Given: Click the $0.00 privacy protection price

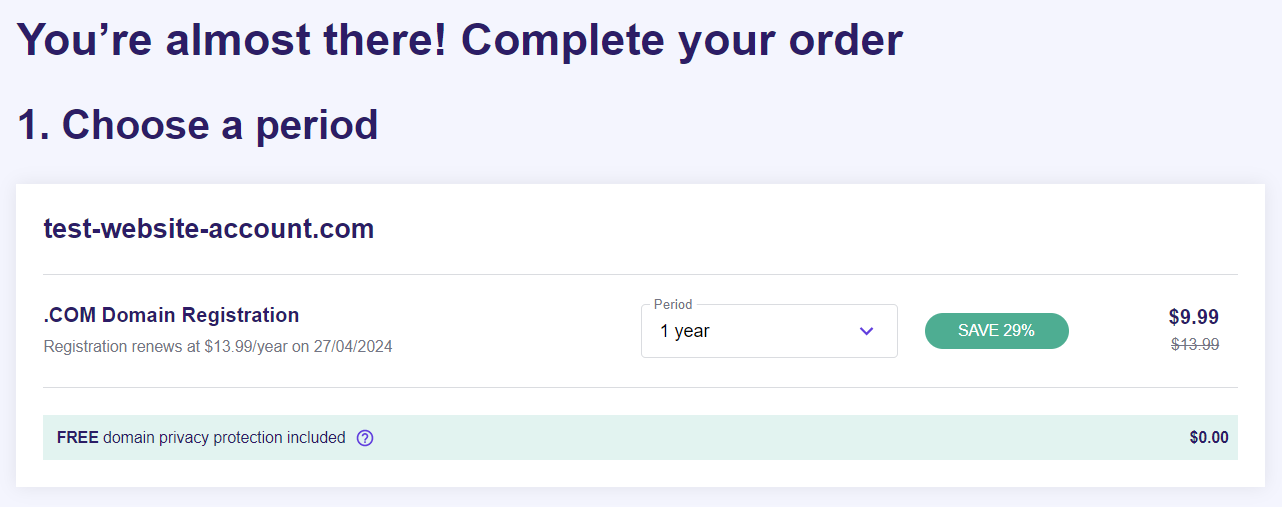Looking at the screenshot, I should [x=1208, y=438].
